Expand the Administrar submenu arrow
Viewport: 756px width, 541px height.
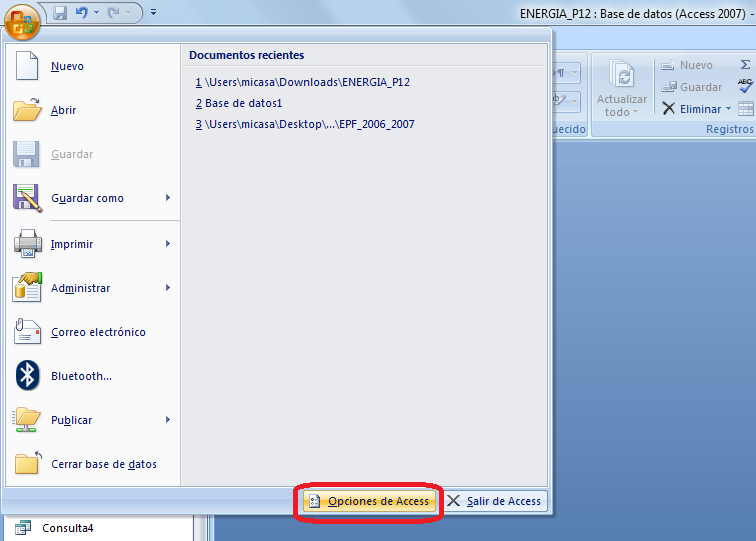point(168,287)
